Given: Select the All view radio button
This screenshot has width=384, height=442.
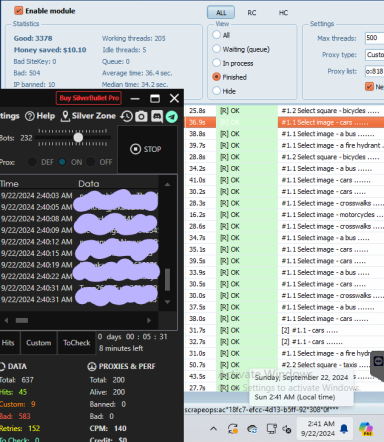Looking at the screenshot, I should [217, 35].
